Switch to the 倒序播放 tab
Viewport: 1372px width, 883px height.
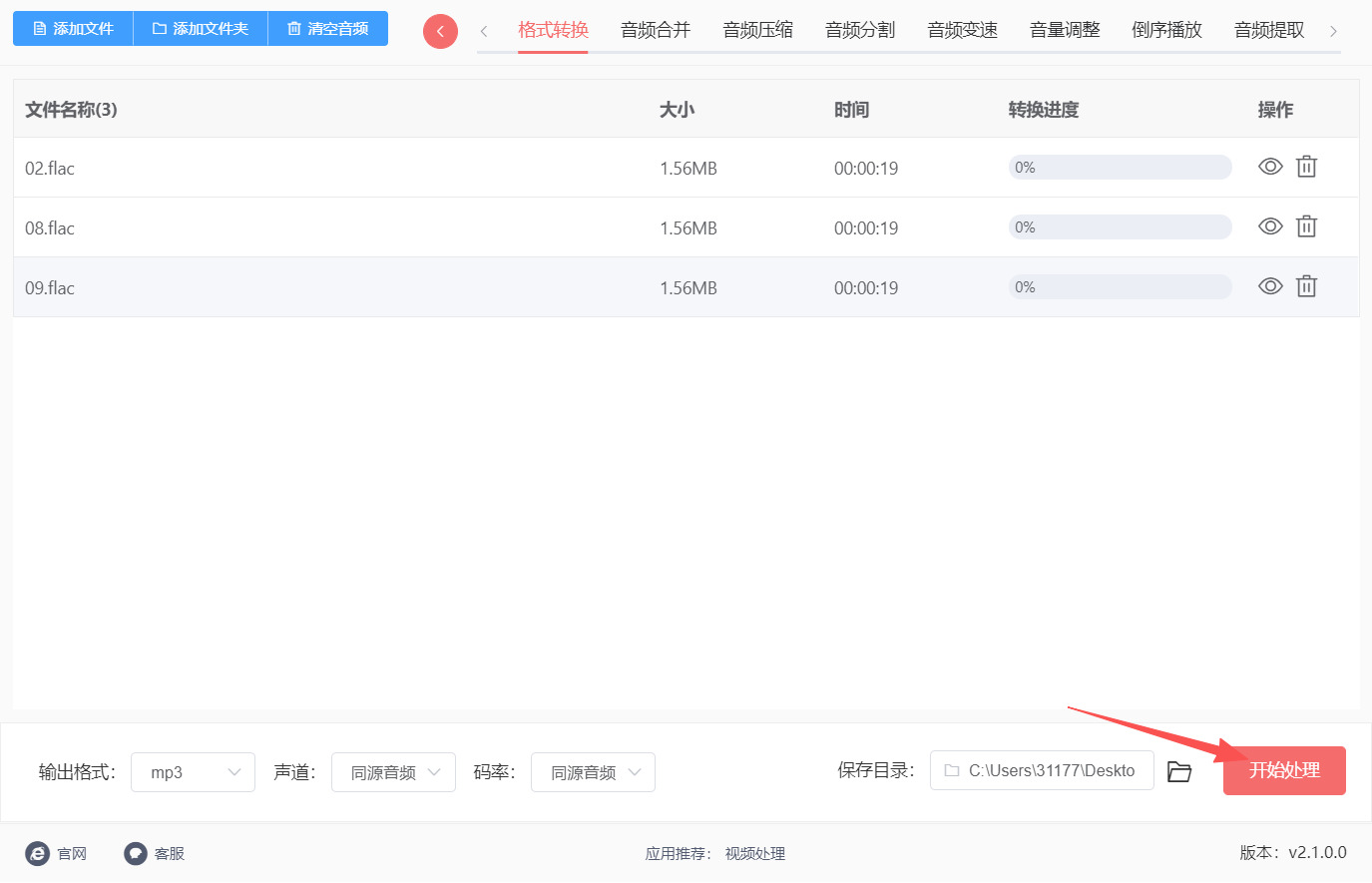pos(1166,30)
